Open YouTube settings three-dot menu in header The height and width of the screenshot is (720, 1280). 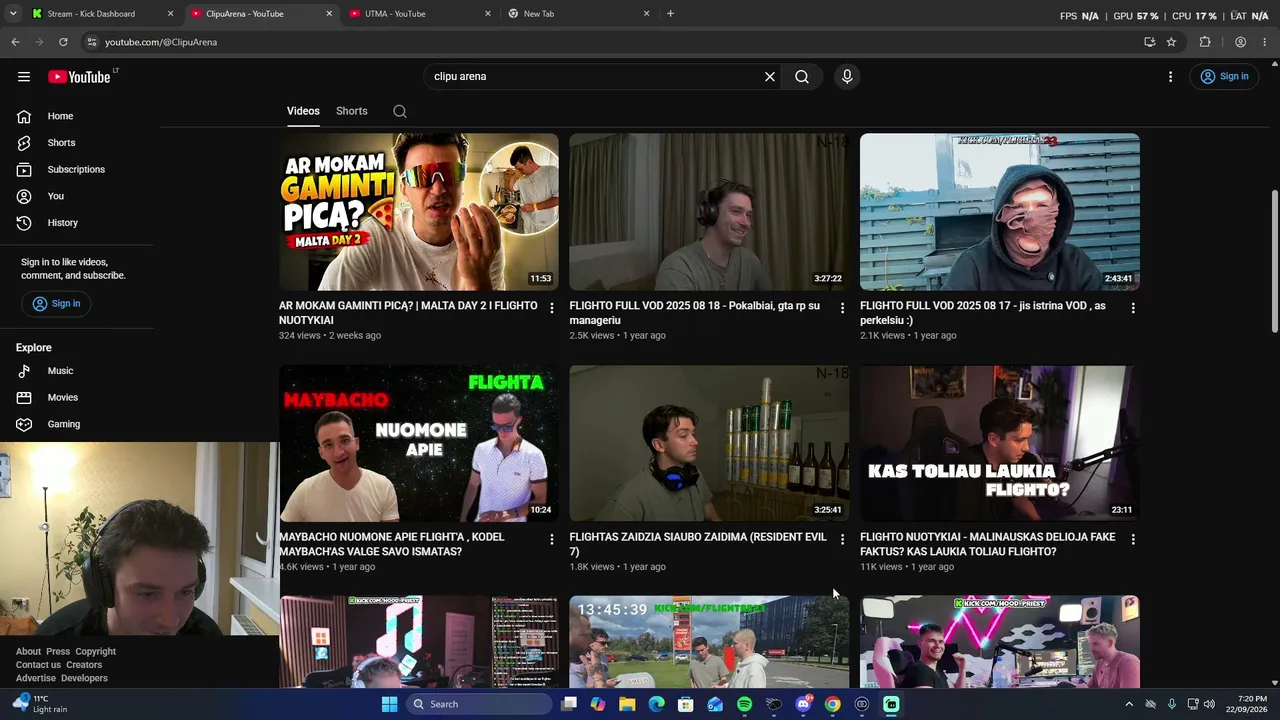pyautogui.click(x=1170, y=77)
